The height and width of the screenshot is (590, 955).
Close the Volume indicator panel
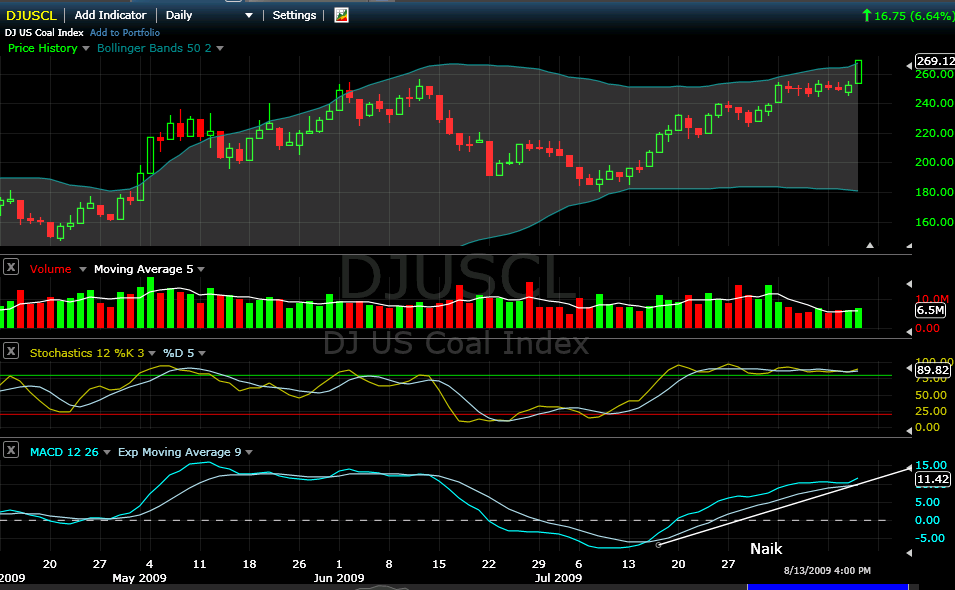(x=11, y=267)
